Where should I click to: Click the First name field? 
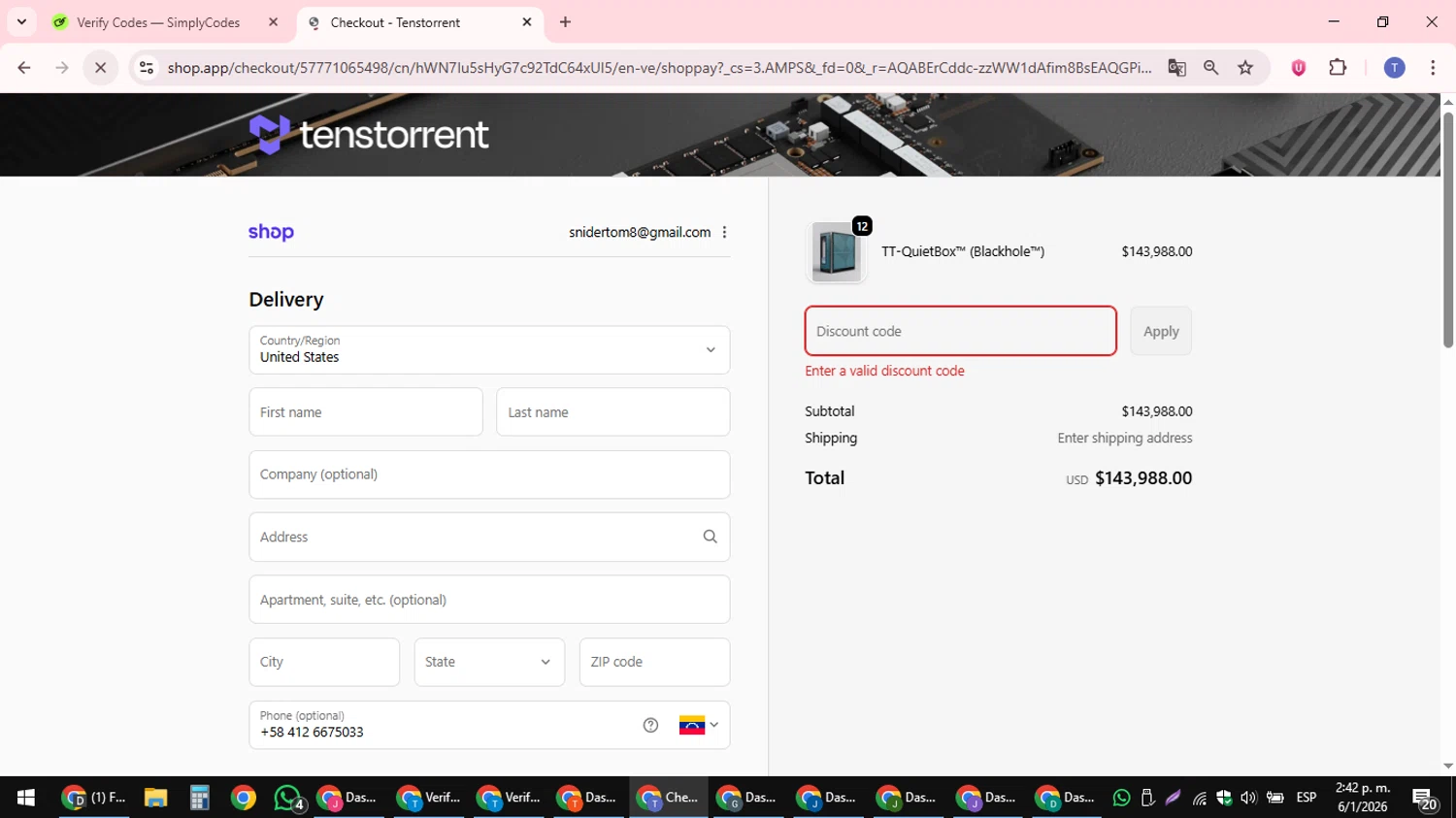pos(366,411)
